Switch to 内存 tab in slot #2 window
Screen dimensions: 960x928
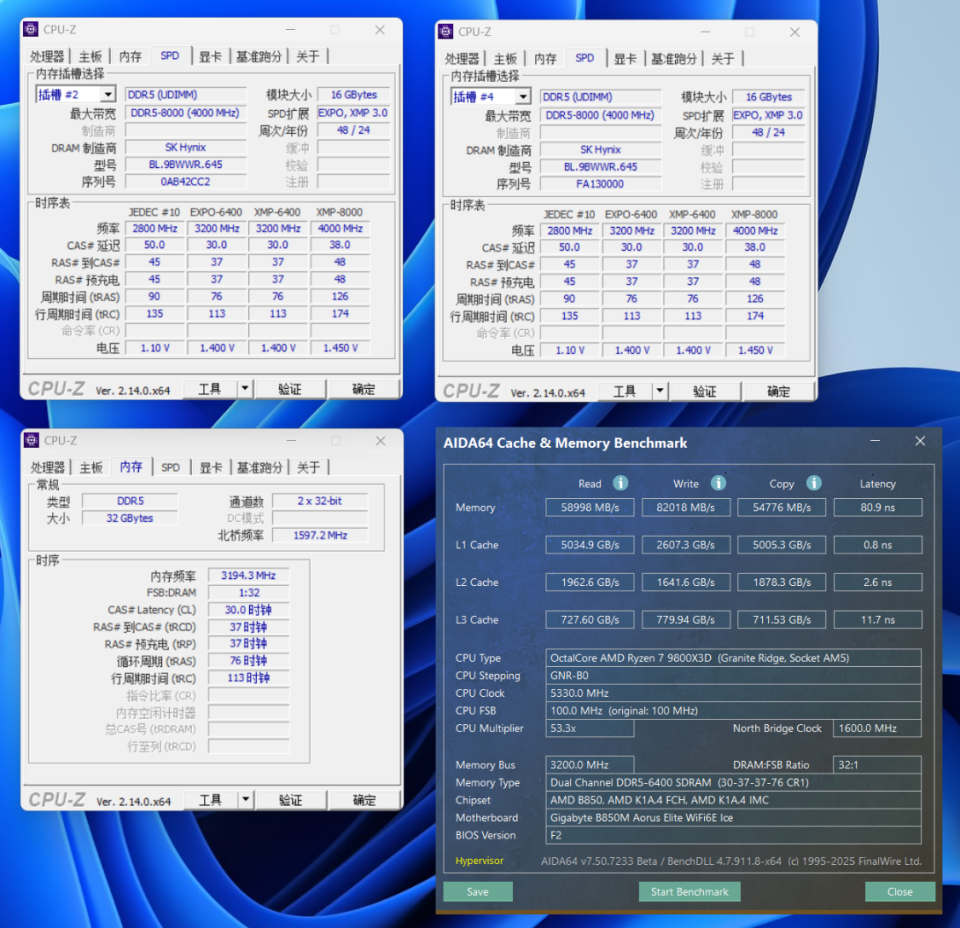(130, 56)
